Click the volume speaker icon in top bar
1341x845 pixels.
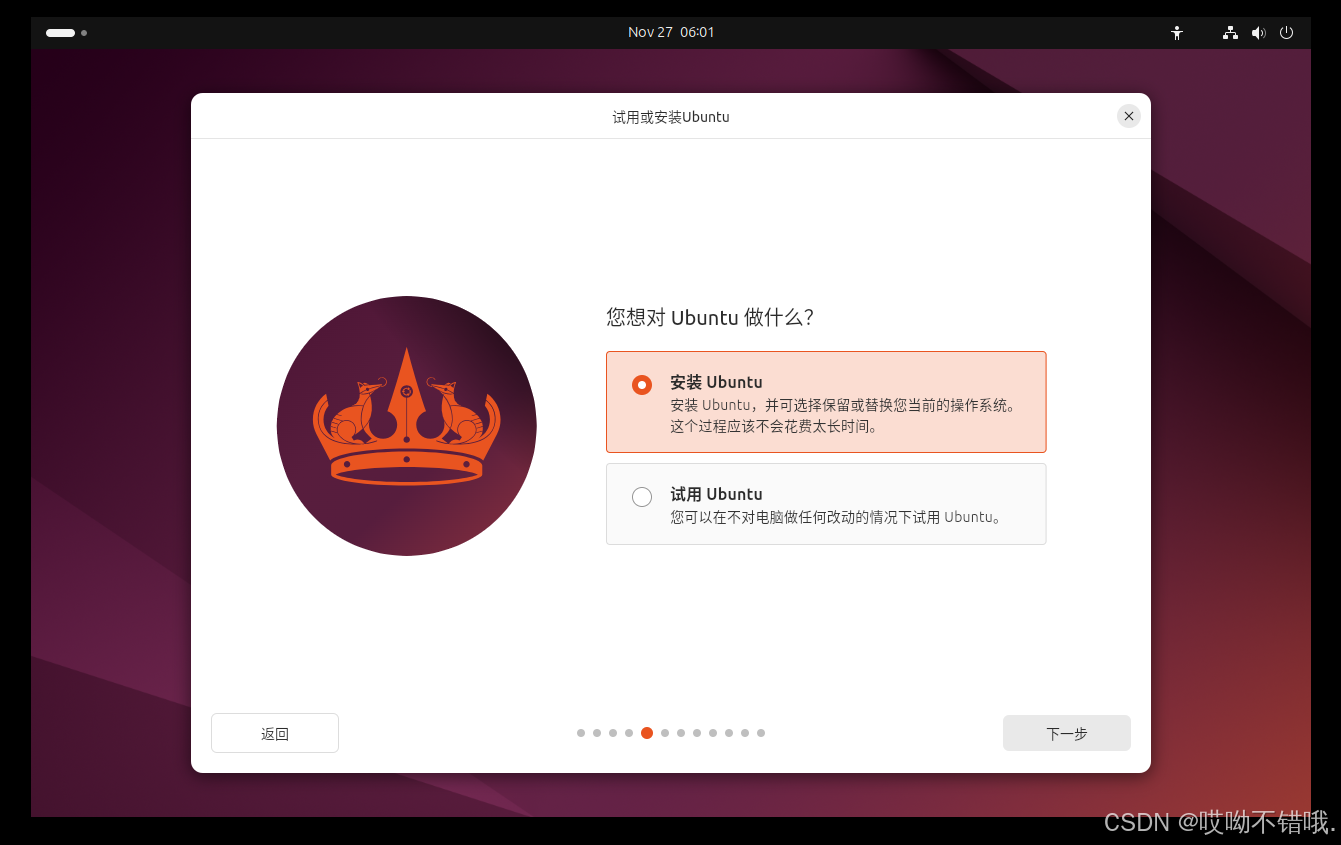1258,32
